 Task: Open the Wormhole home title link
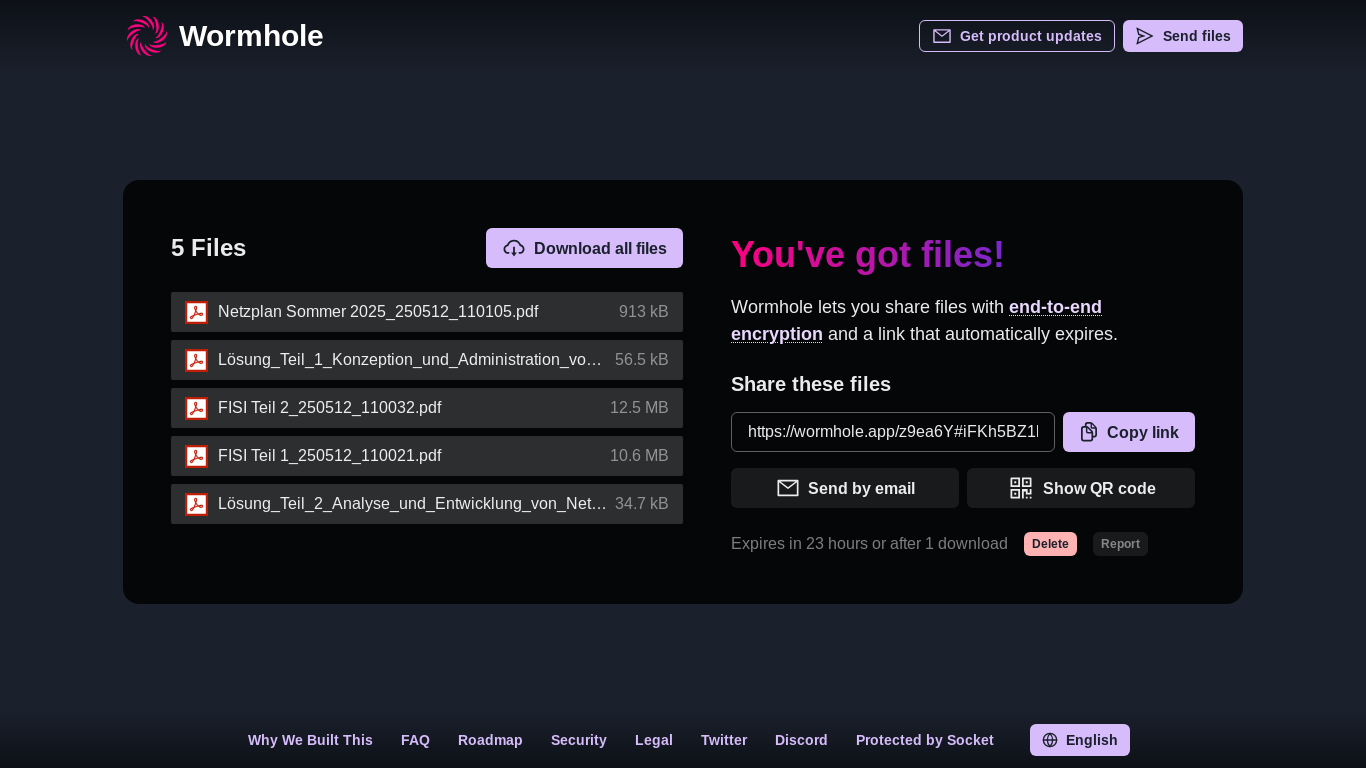pos(251,36)
